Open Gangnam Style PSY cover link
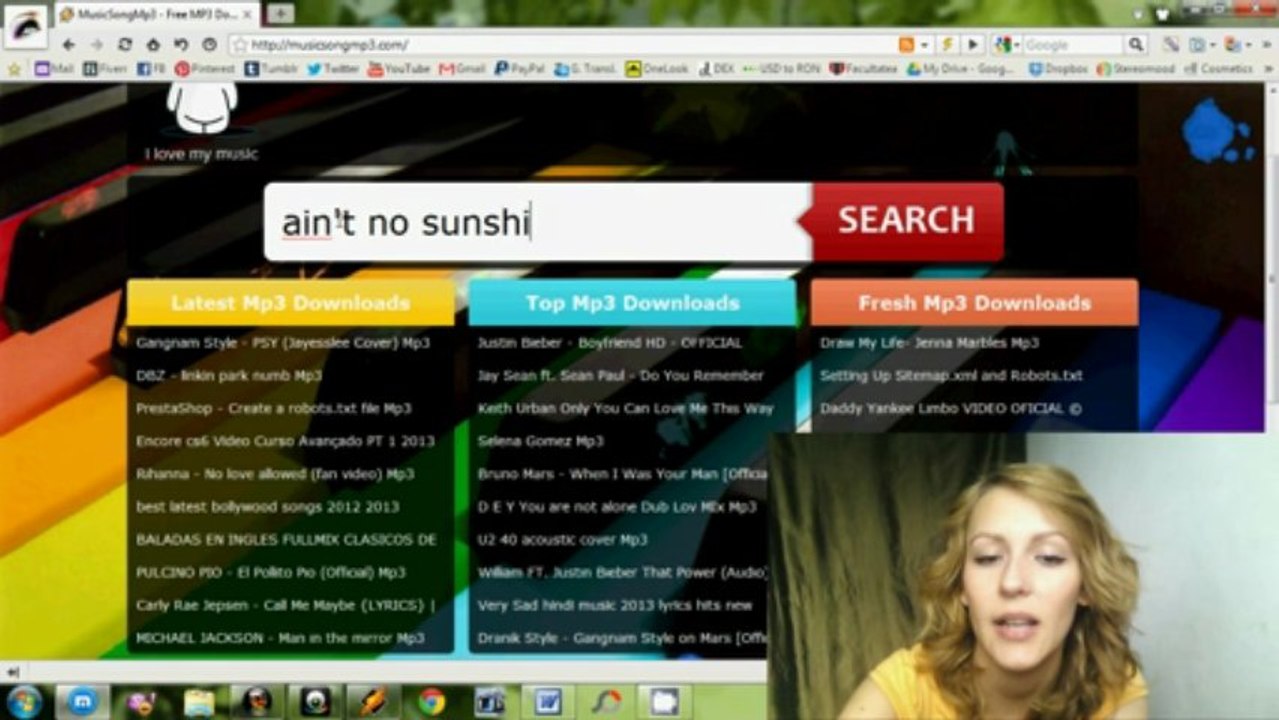Image resolution: width=1279 pixels, height=720 pixels. 283,343
